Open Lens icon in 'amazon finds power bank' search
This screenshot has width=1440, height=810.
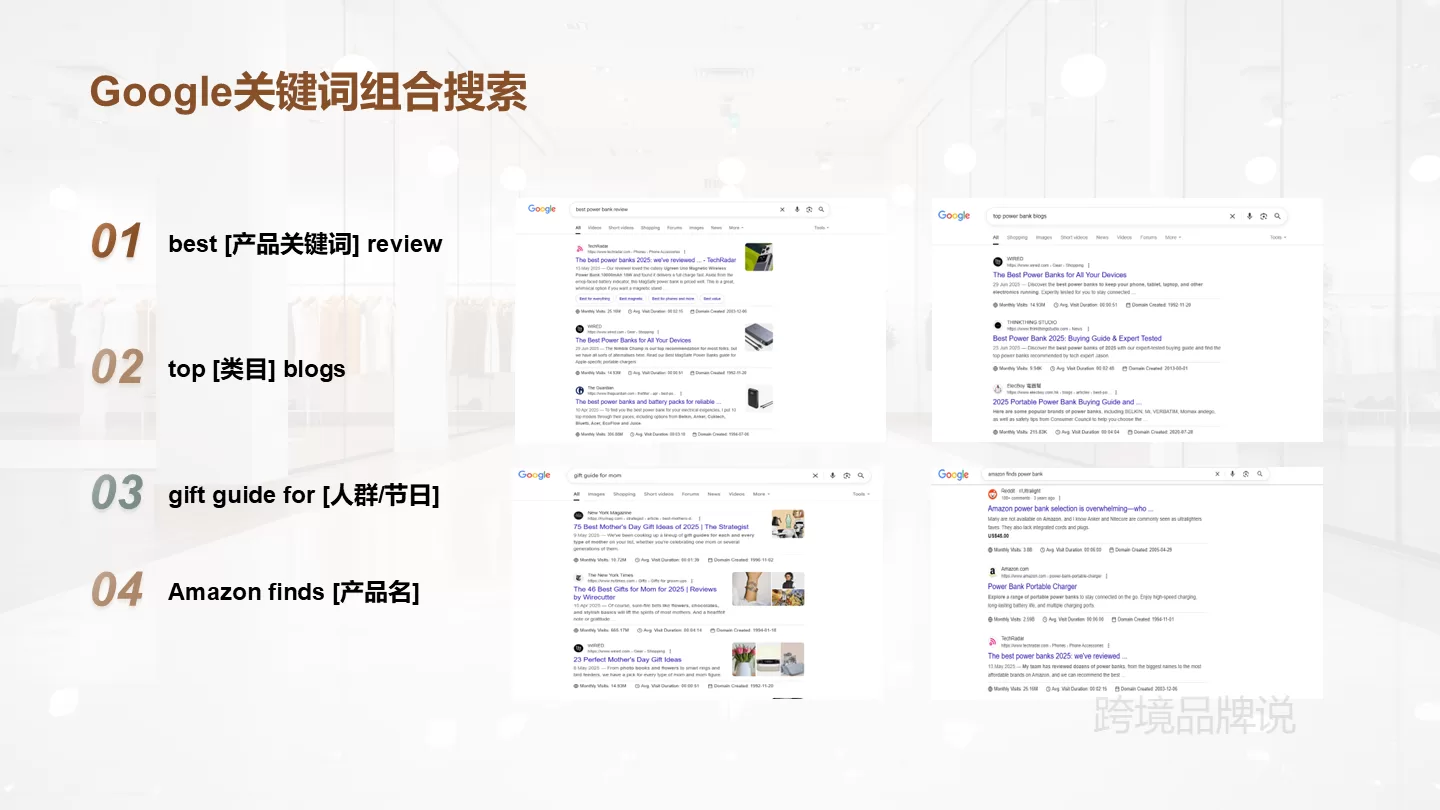click(x=1246, y=474)
